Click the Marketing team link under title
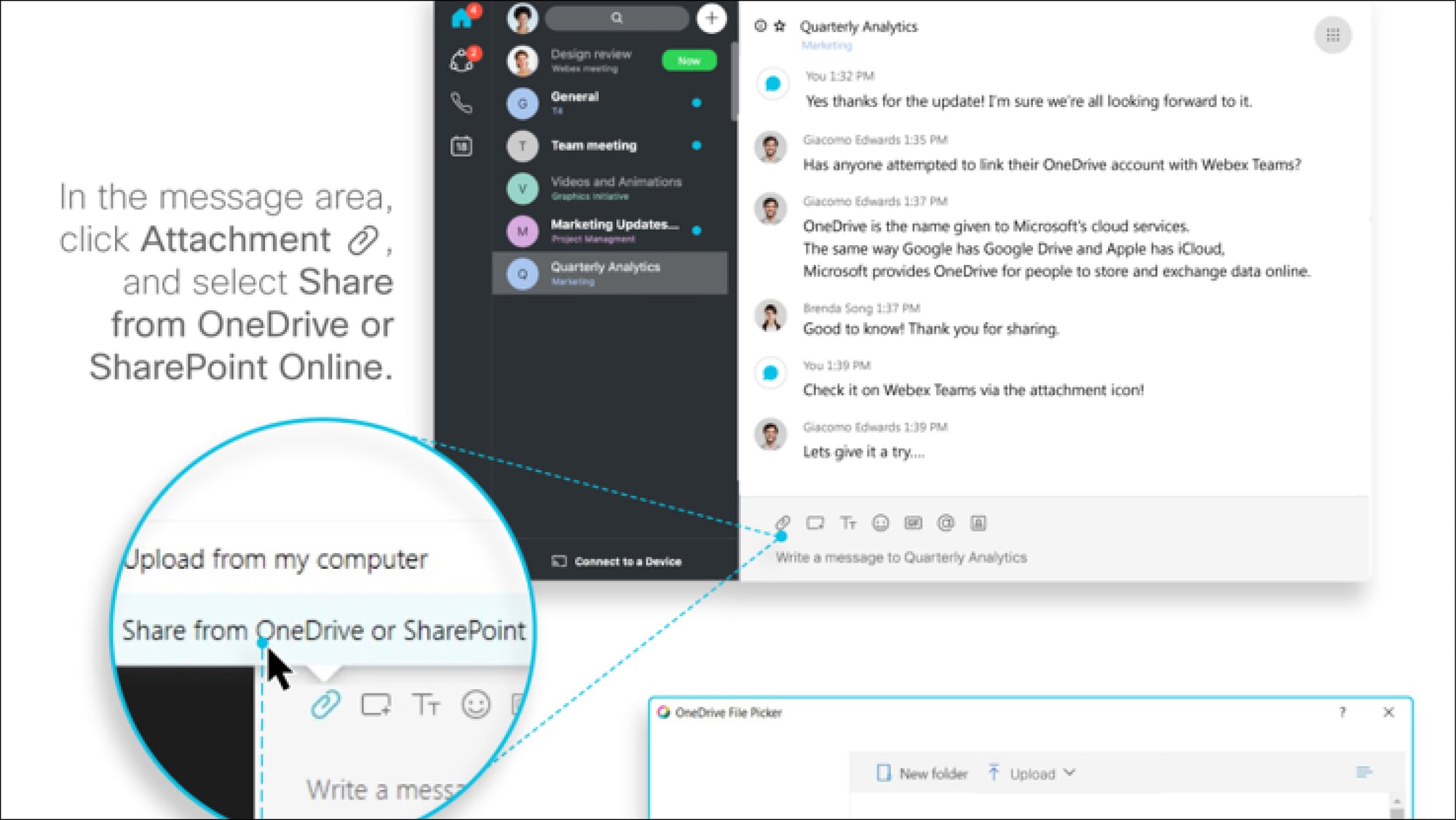This screenshot has height=820, width=1456. click(x=826, y=45)
